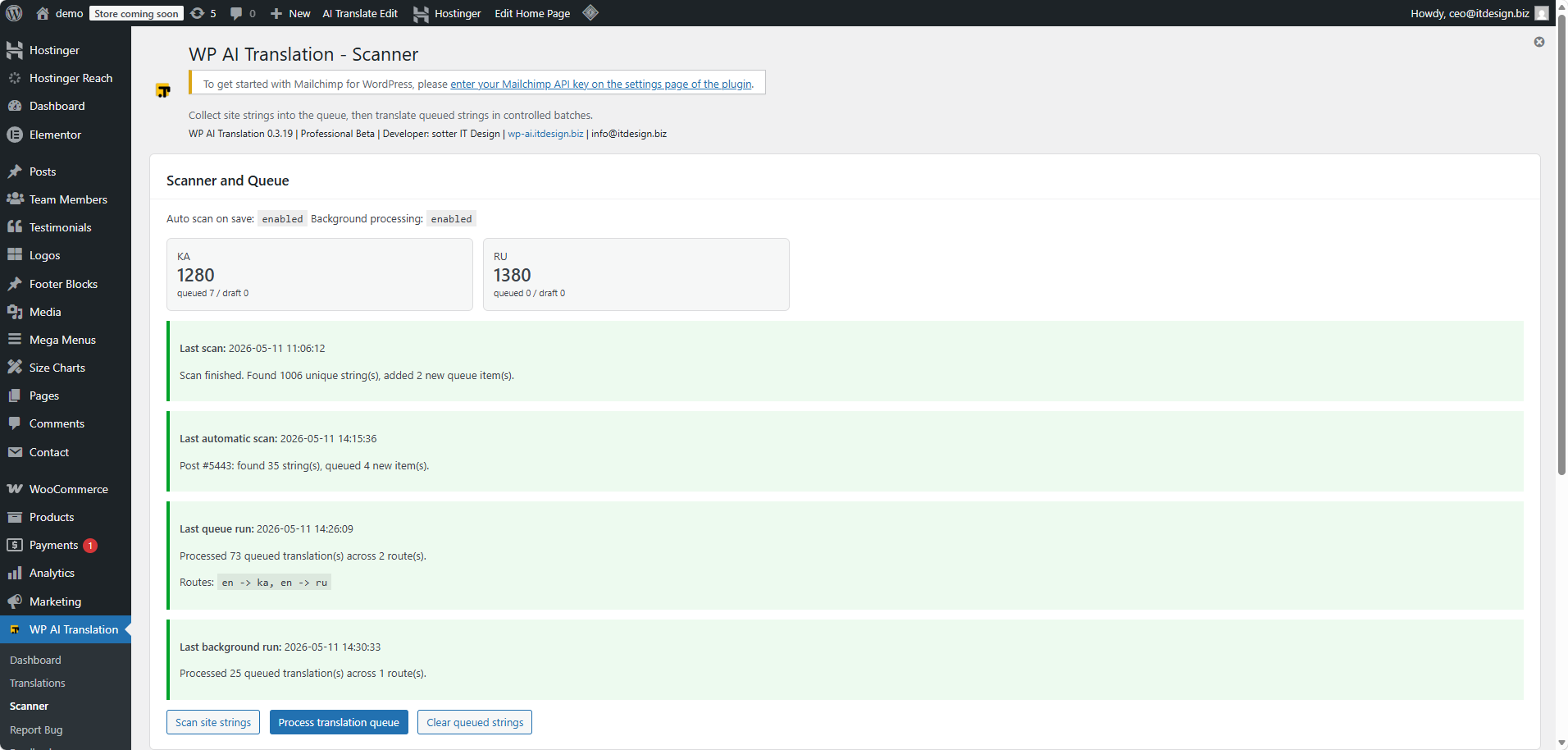Go to the WooCommerce menu label

69,489
